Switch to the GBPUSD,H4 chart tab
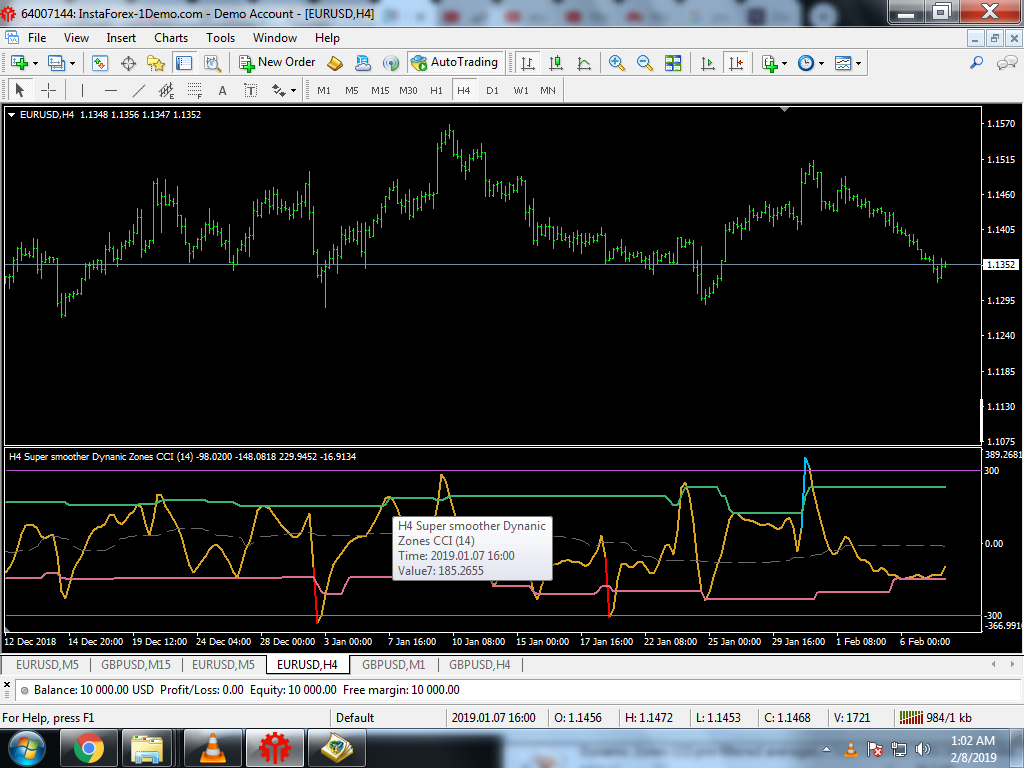This screenshot has height=768, width=1024. pos(479,664)
